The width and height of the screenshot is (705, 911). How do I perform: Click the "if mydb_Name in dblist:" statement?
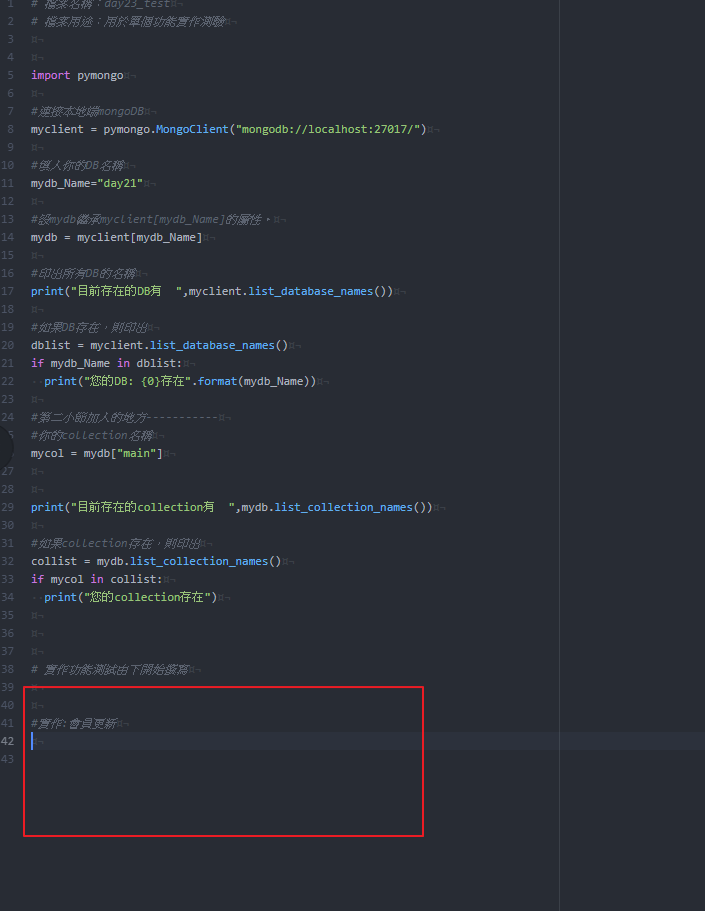coord(106,363)
